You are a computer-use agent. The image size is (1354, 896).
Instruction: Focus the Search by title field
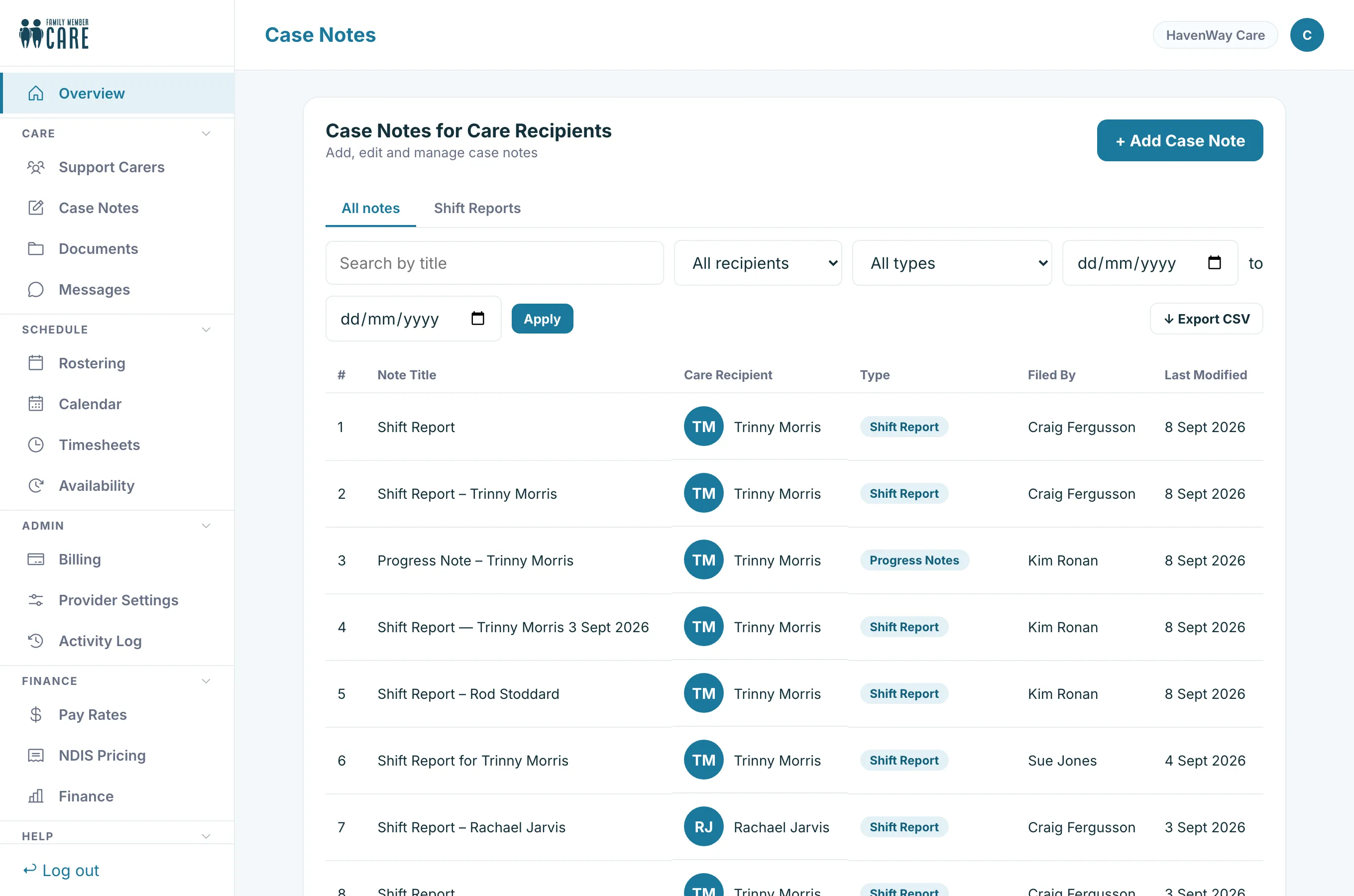pos(494,263)
